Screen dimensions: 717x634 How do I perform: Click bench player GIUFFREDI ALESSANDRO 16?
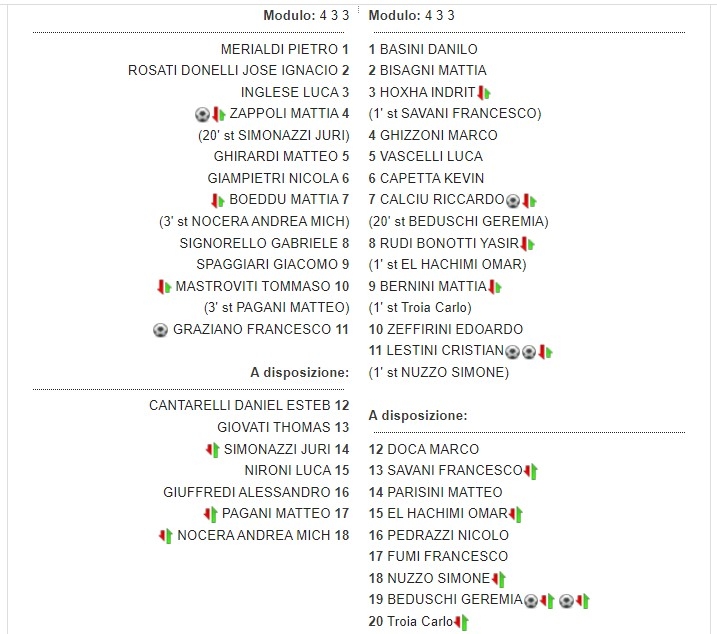(x=256, y=492)
